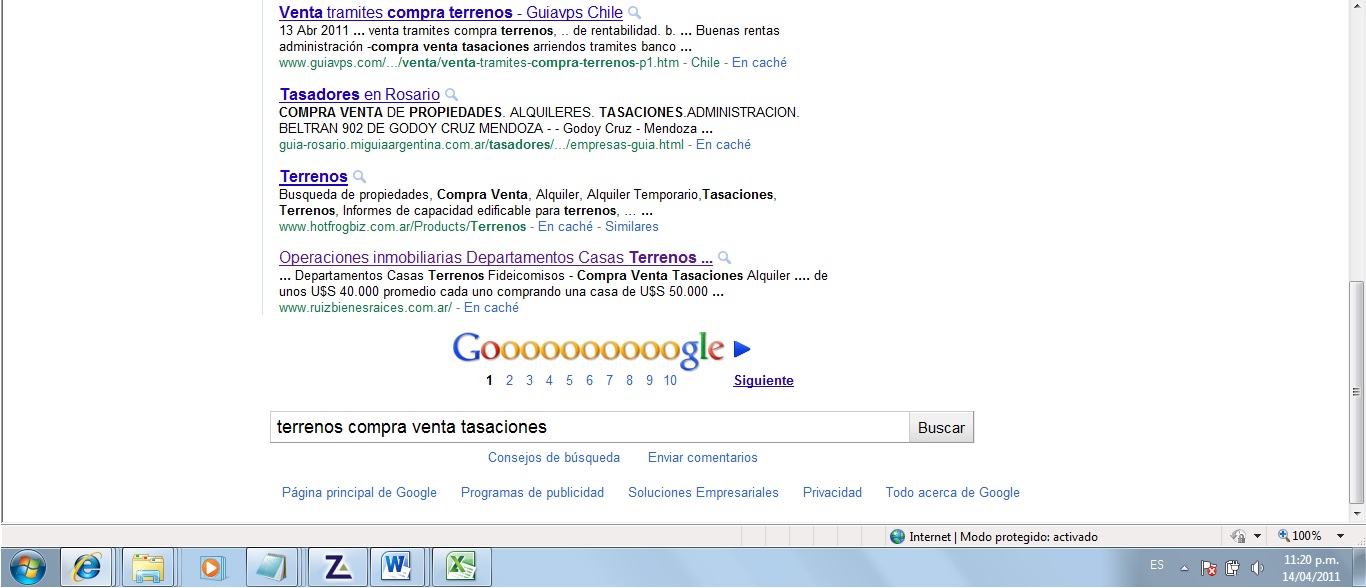The image size is (1366, 588).
Task: Click the Internet zone globe in status bar
Action: [897, 537]
